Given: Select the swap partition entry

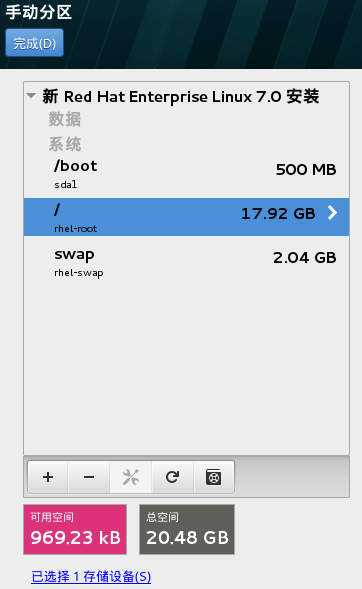Looking at the screenshot, I should point(186,264).
